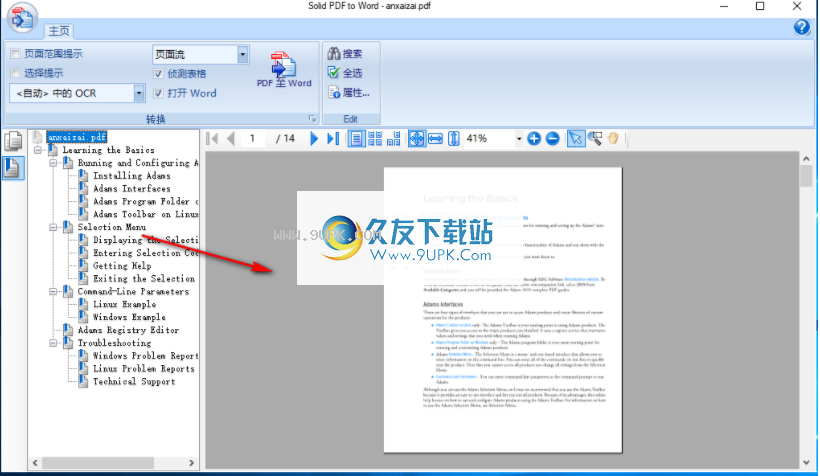Show page thumbnails sidebar panel
The image size is (820, 476).
tap(13, 141)
